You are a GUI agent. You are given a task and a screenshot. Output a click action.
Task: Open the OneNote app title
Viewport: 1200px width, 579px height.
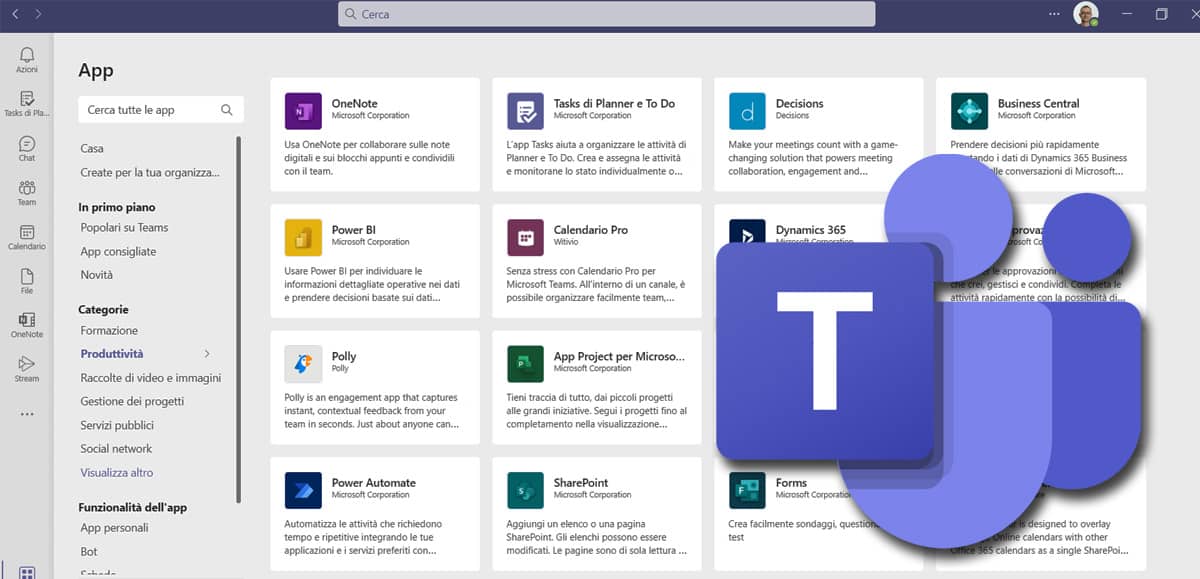click(x=354, y=103)
